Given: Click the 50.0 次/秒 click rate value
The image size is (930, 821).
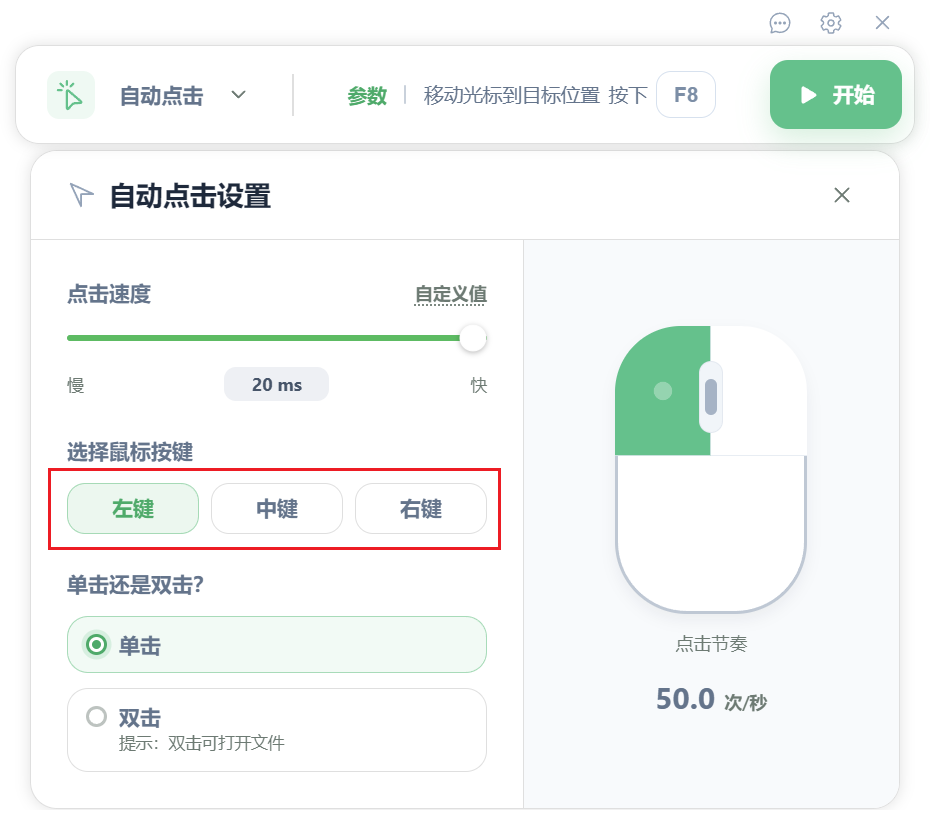Looking at the screenshot, I should click(711, 699).
